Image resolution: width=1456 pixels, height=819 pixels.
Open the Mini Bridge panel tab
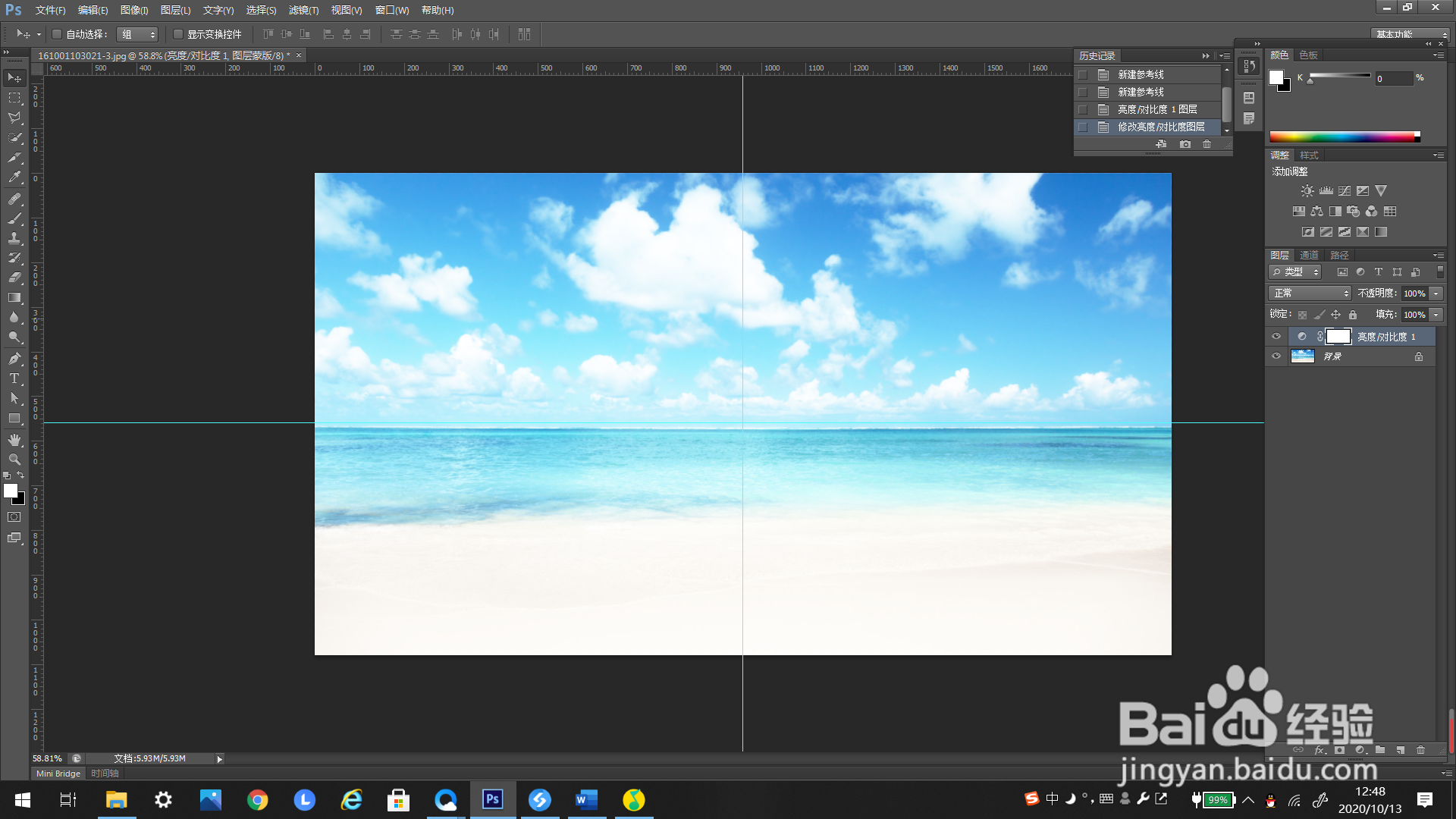tap(58, 773)
